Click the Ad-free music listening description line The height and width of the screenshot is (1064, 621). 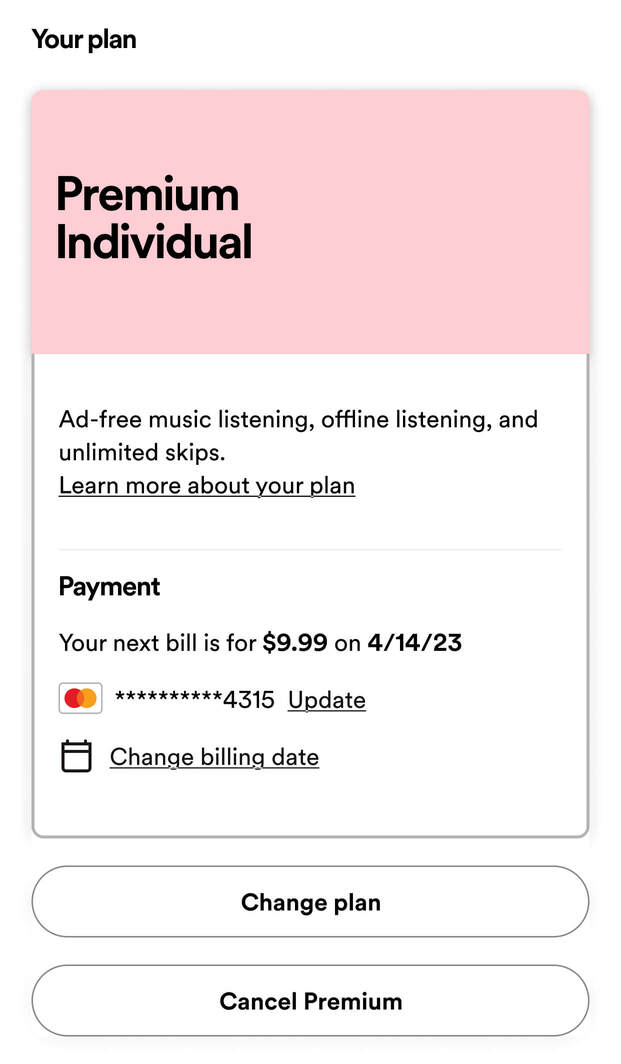(x=298, y=419)
